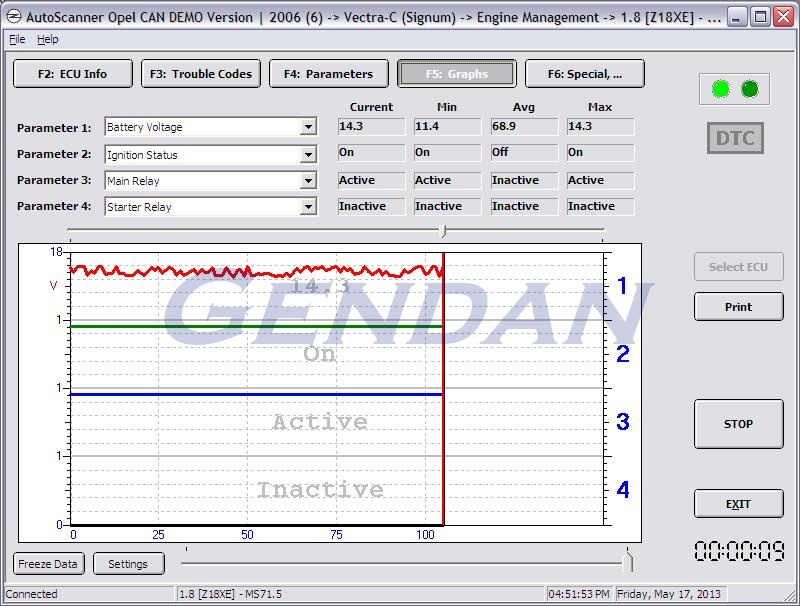The width and height of the screenshot is (800, 606).
Task: Click the AutoScanner title bar app icon
Action: point(13,17)
